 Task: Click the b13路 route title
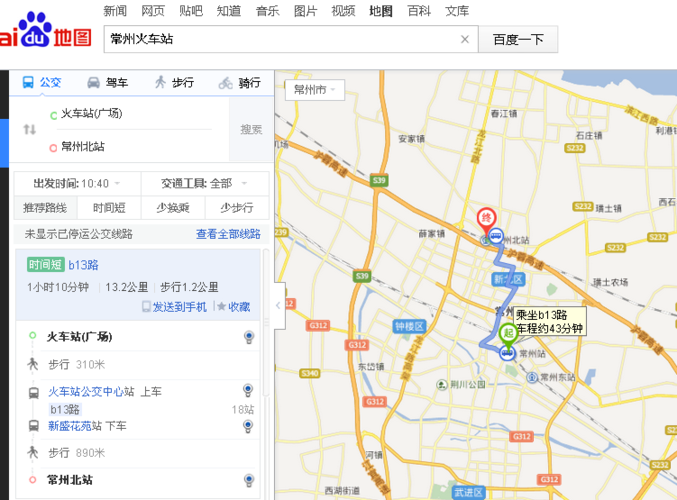(x=83, y=265)
